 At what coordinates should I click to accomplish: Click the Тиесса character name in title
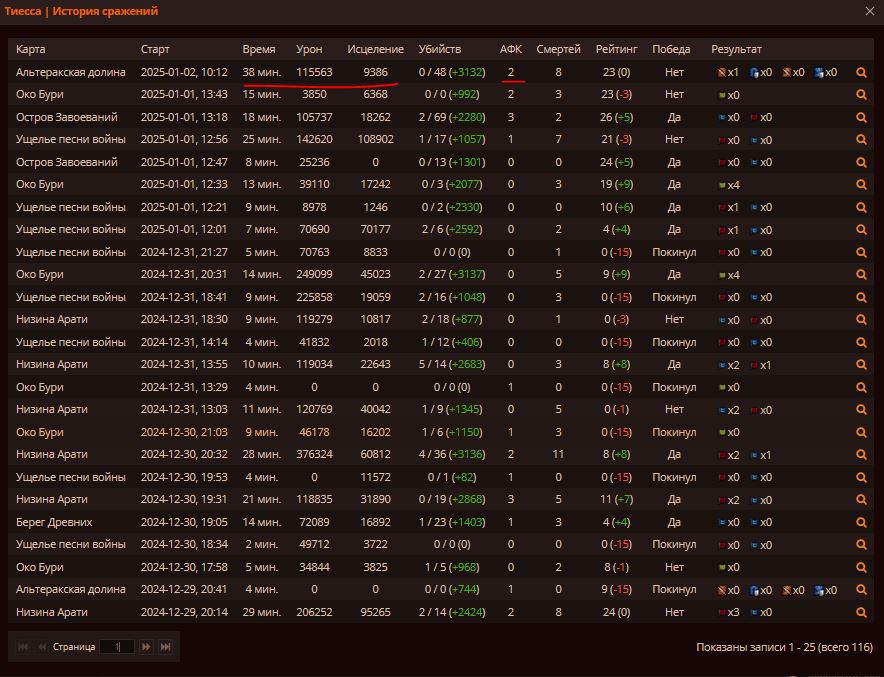[x=23, y=11]
